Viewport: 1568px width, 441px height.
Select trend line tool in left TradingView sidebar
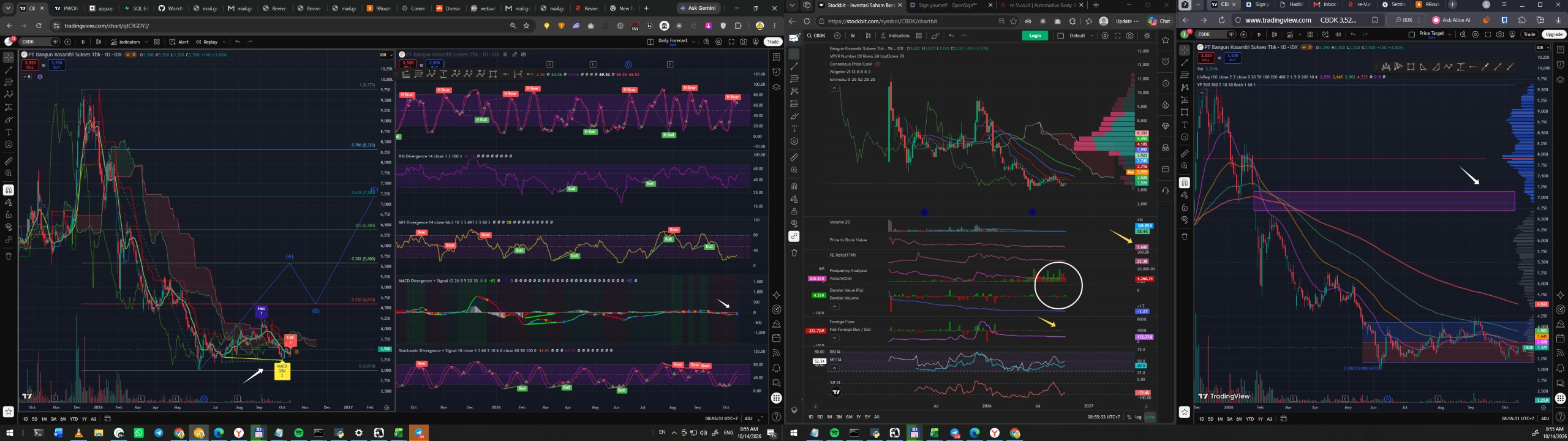[9, 69]
